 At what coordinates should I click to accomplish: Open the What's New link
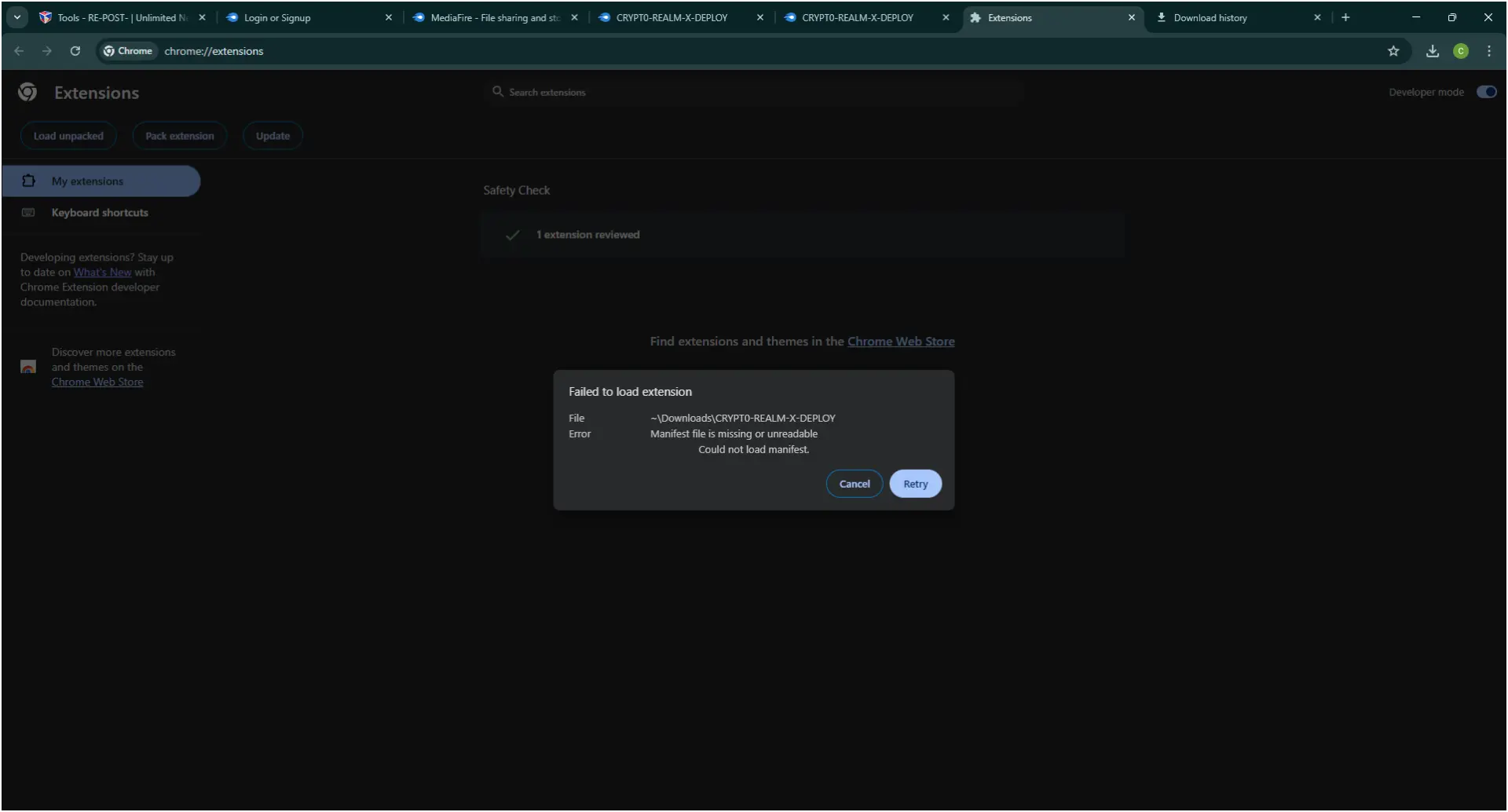tap(102, 272)
